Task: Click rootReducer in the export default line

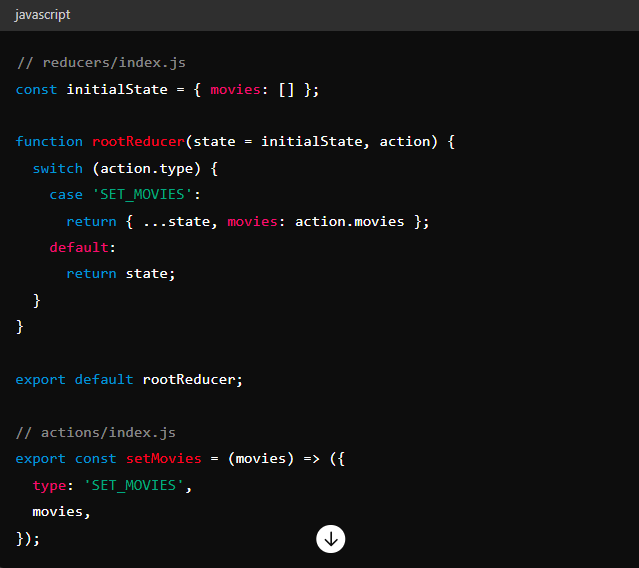Action: coord(189,379)
